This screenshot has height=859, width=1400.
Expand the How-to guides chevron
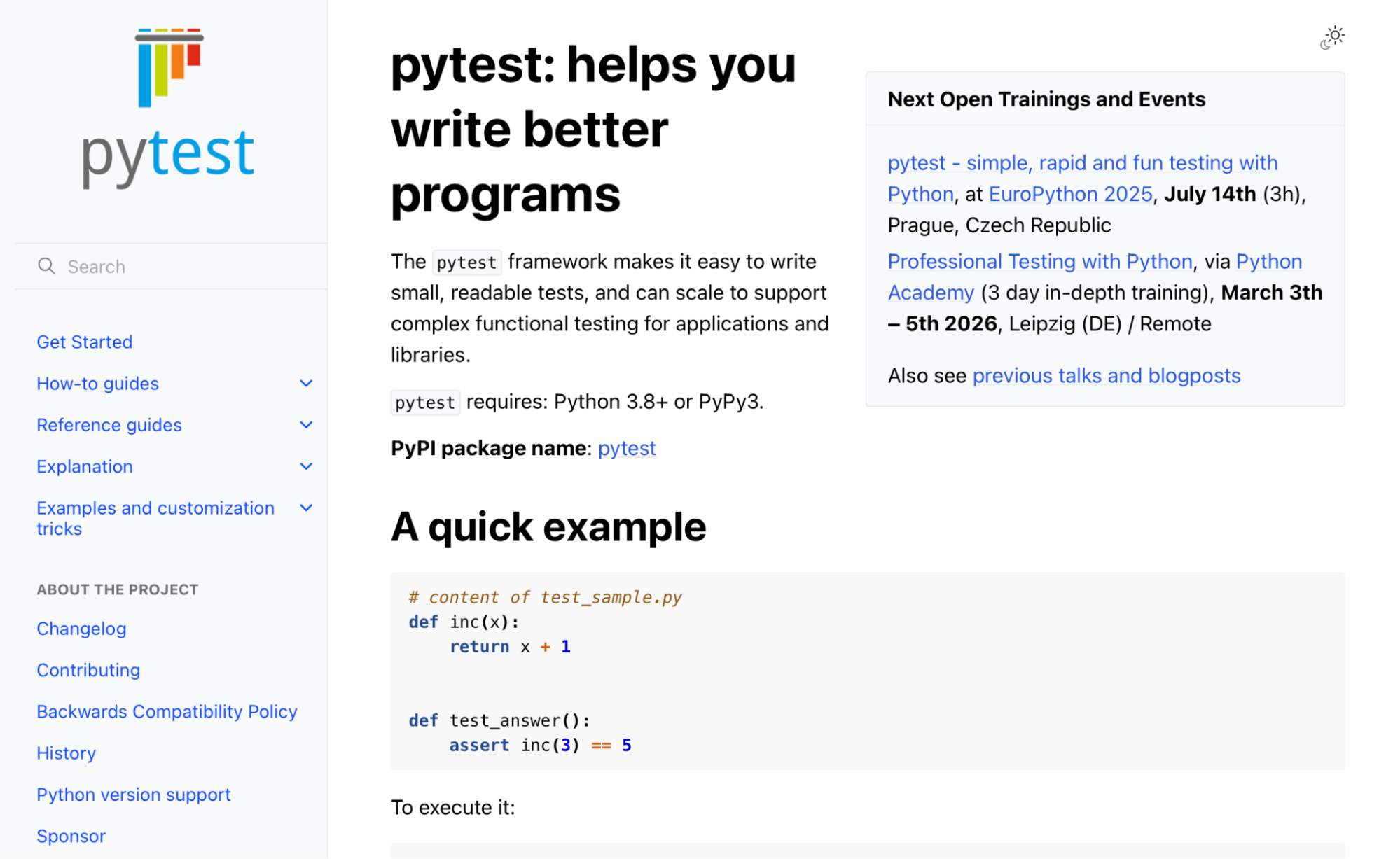tap(306, 384)
